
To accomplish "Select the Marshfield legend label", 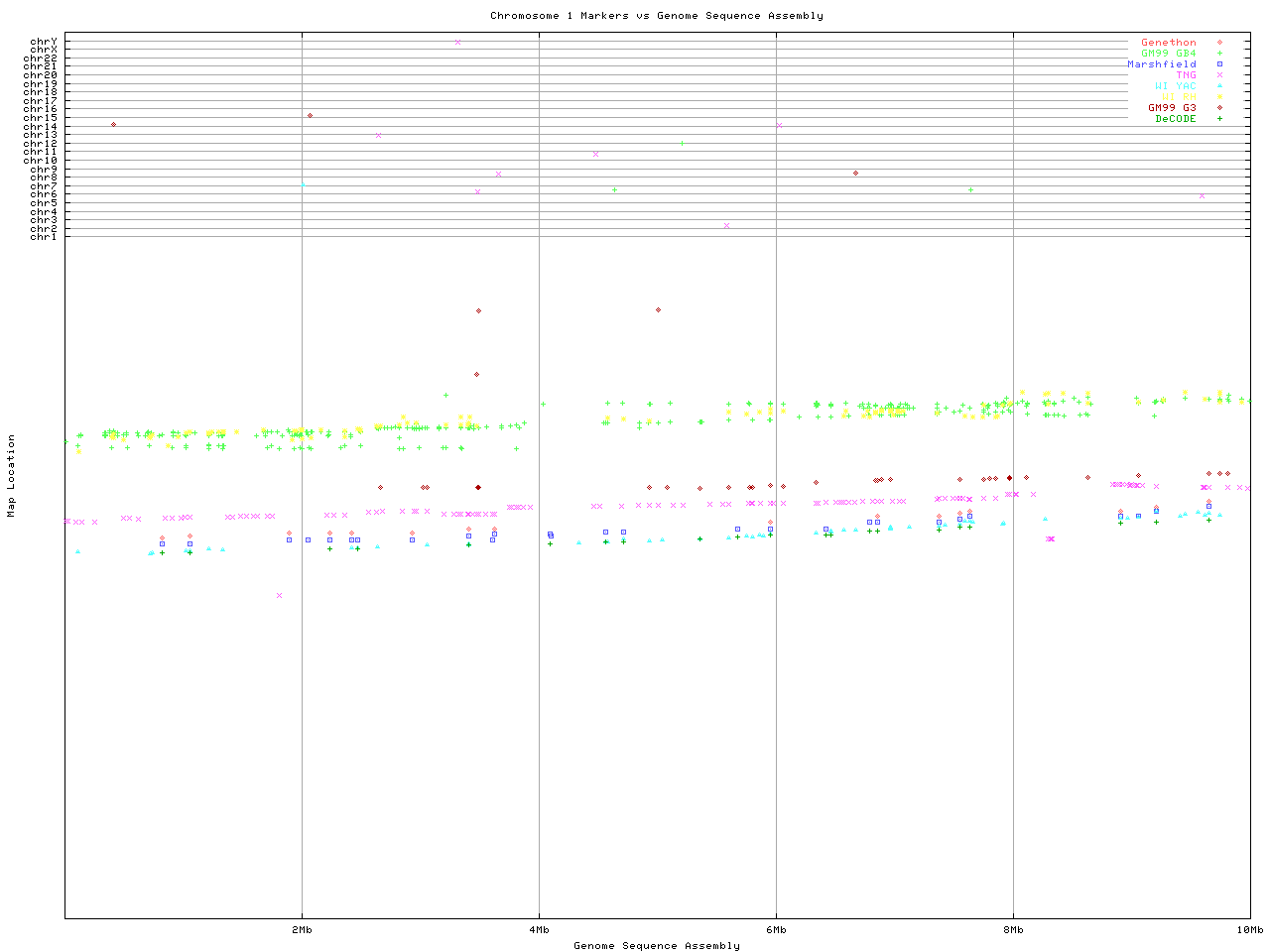I will pos(1161,64).
